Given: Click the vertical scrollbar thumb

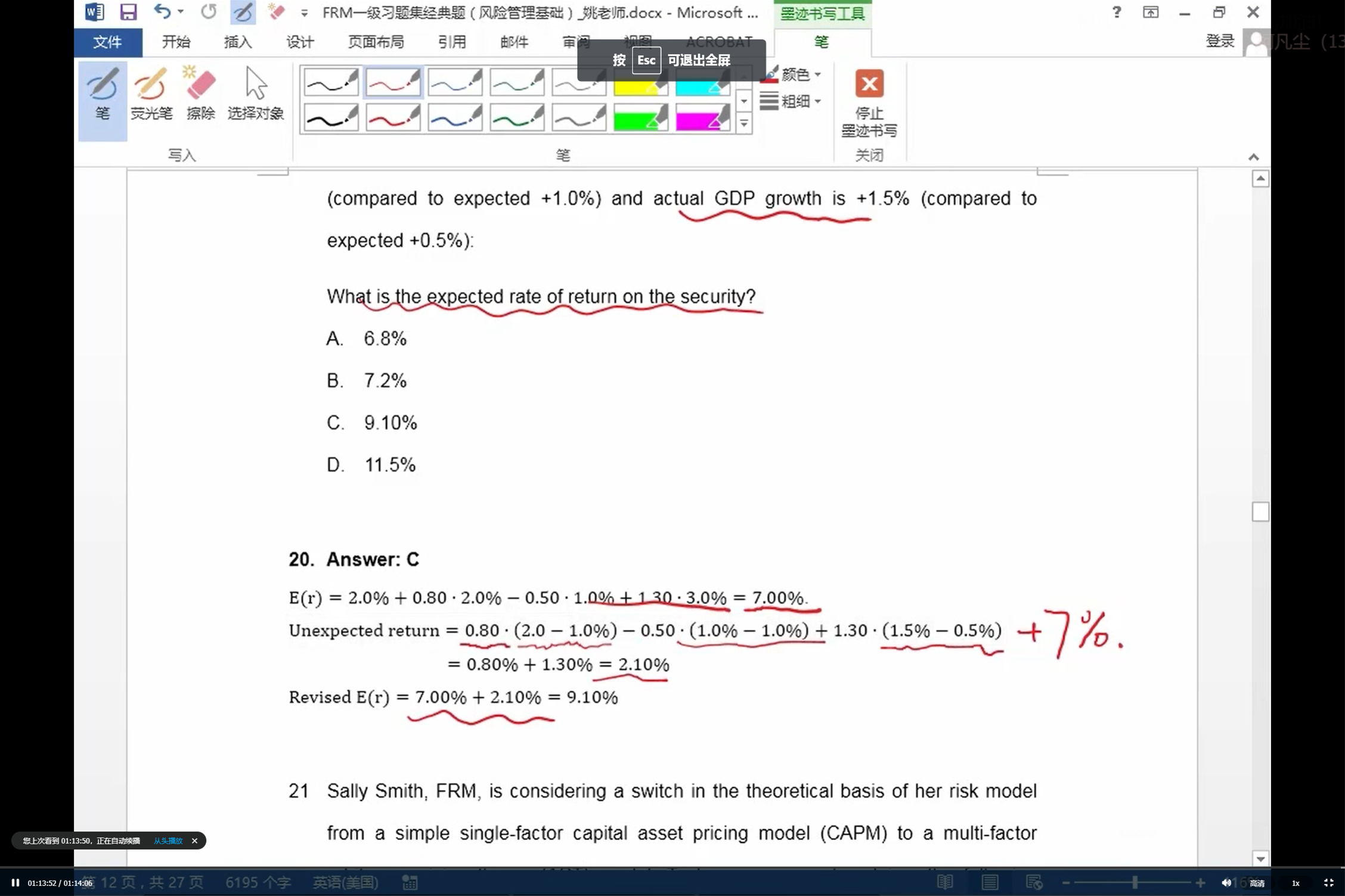Looking at the screenshot, I should [1260, 511].
